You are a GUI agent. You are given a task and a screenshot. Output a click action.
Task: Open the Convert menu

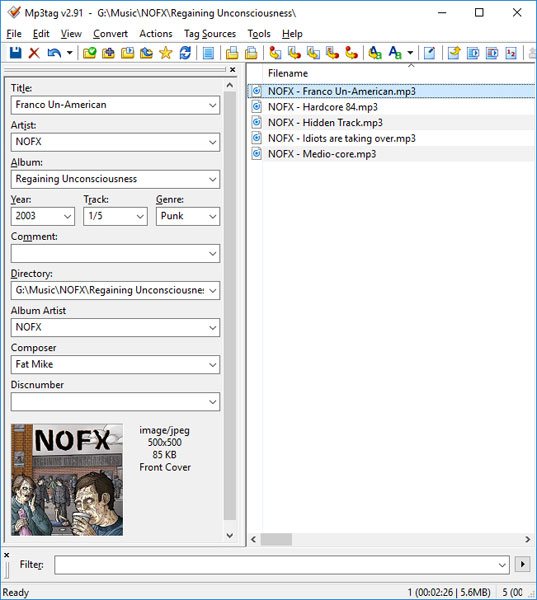(x=110, y=34)
